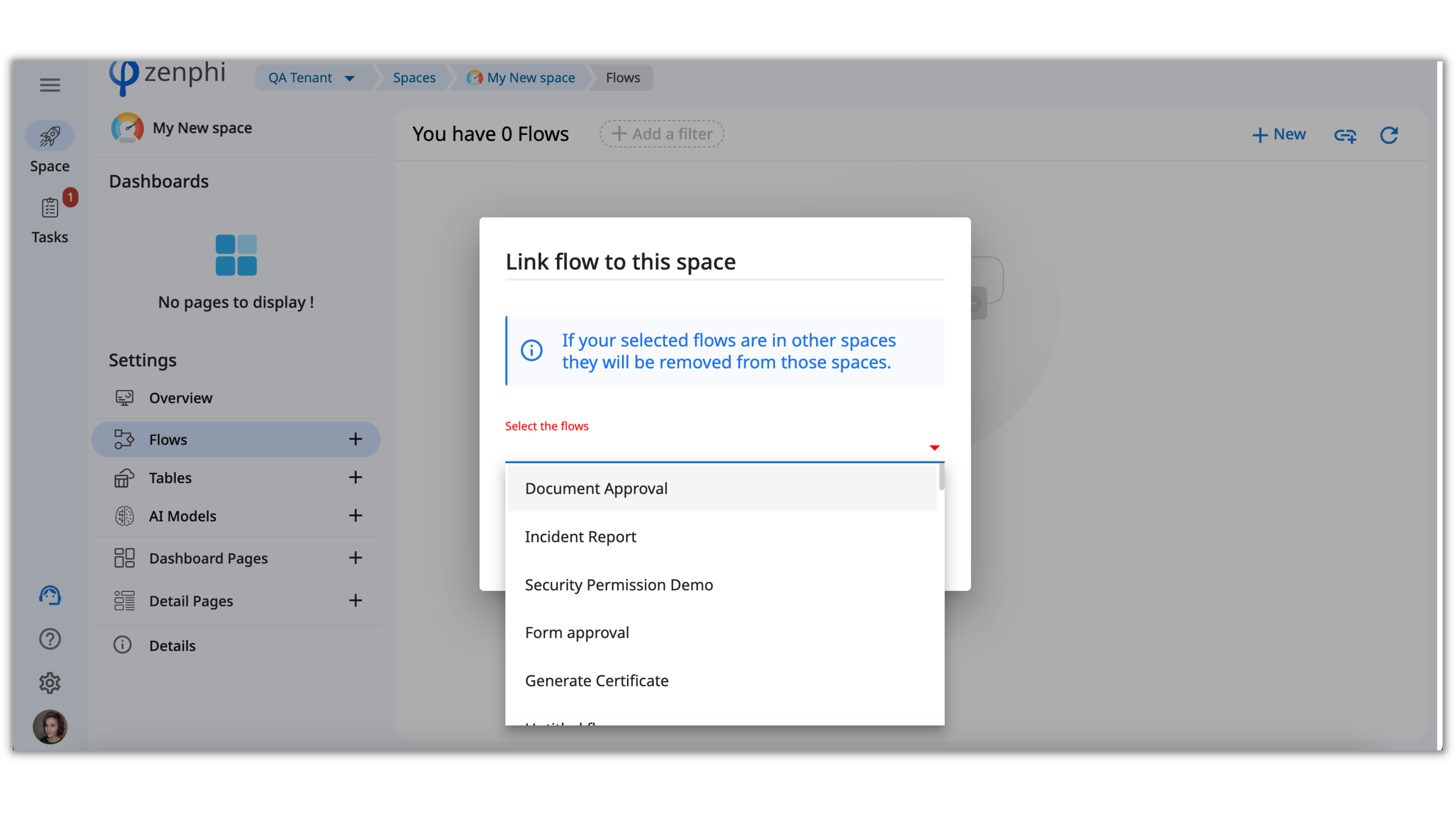Pick Security Permission Demo flow
The image size is (1456, 819).
click(619, 584)
